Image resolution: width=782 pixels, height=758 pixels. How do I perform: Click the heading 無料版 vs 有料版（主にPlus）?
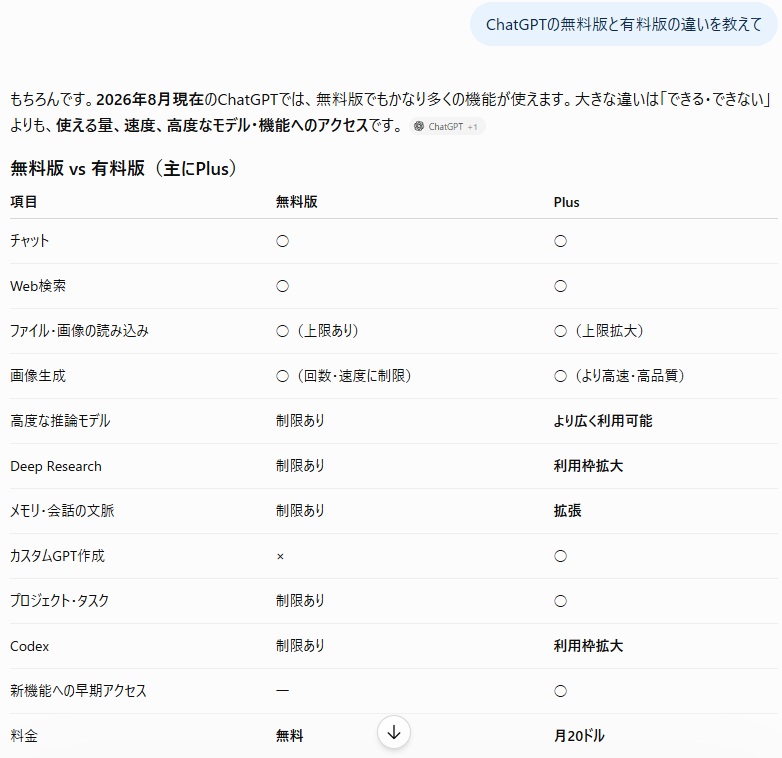pos(123,169)
